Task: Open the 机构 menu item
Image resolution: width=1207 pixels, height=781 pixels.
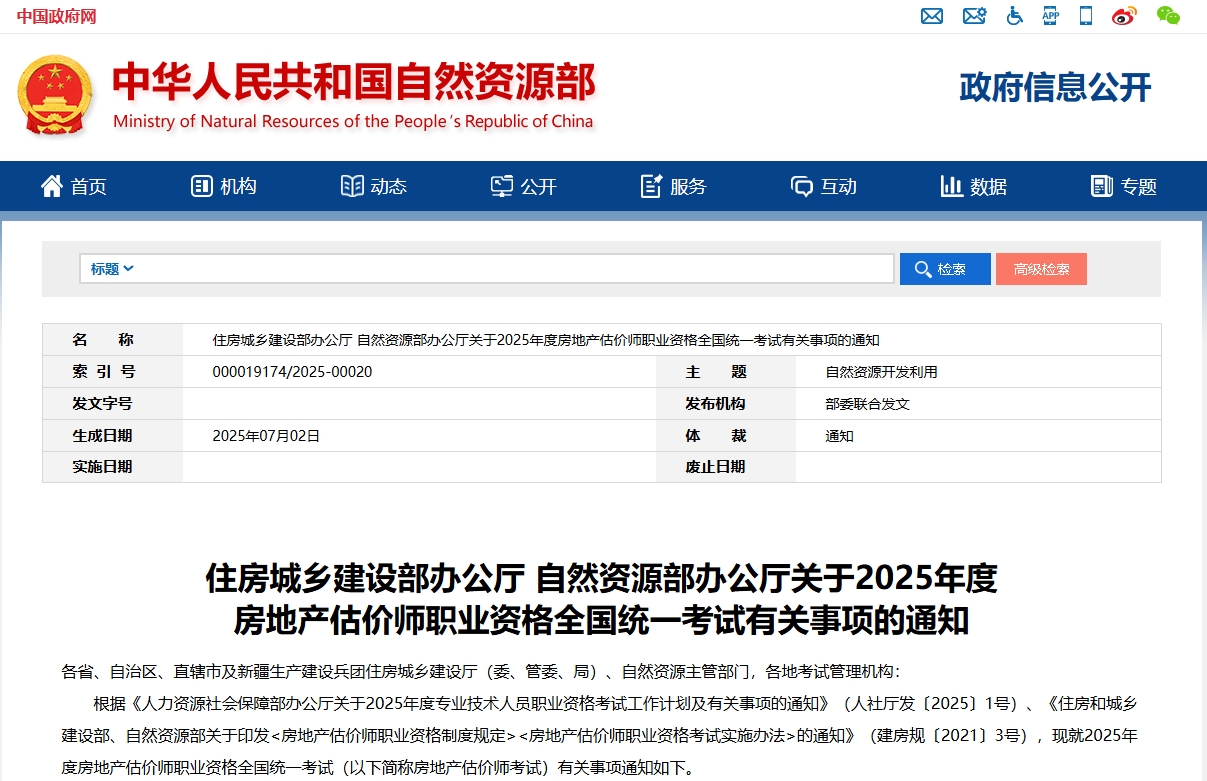Action: coord(224,186)
